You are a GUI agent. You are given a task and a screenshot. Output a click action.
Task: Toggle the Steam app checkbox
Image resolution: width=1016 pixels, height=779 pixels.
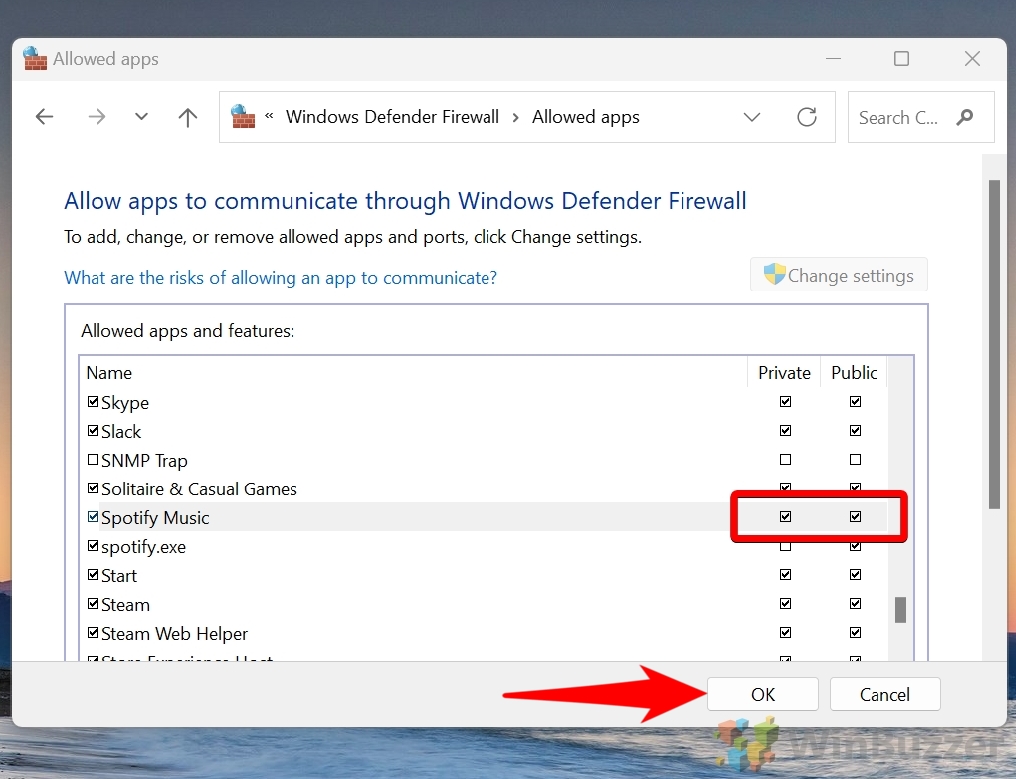coord(93,604)
